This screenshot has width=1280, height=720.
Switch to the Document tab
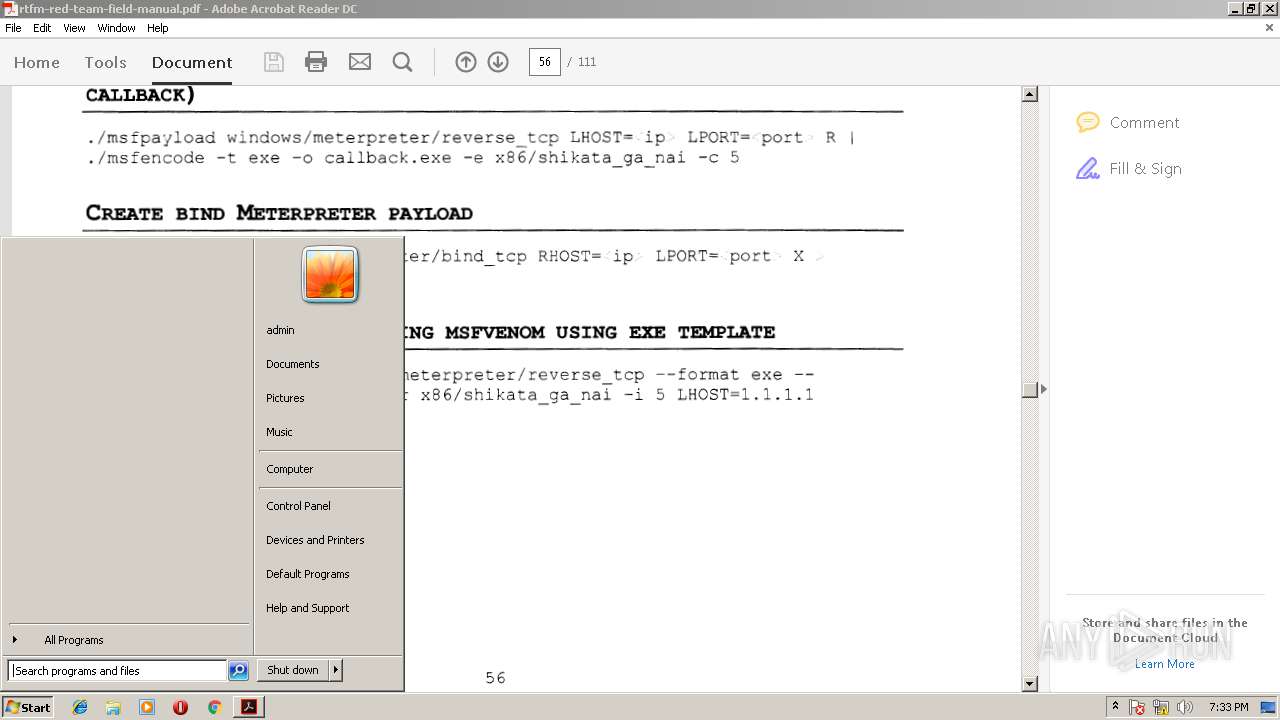tap(192, 62)
